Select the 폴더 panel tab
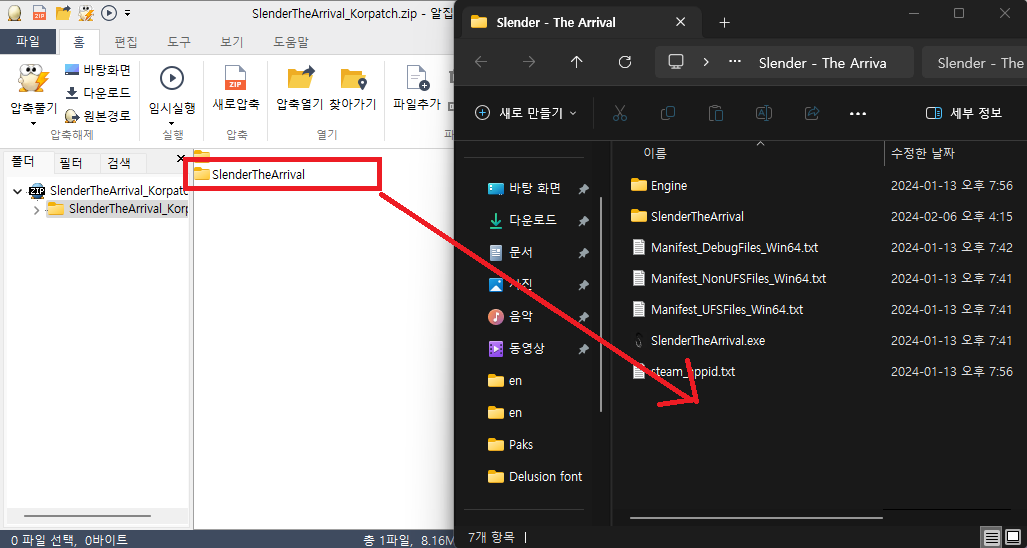Screen dimensions: 1027x548 pos(24,162)
